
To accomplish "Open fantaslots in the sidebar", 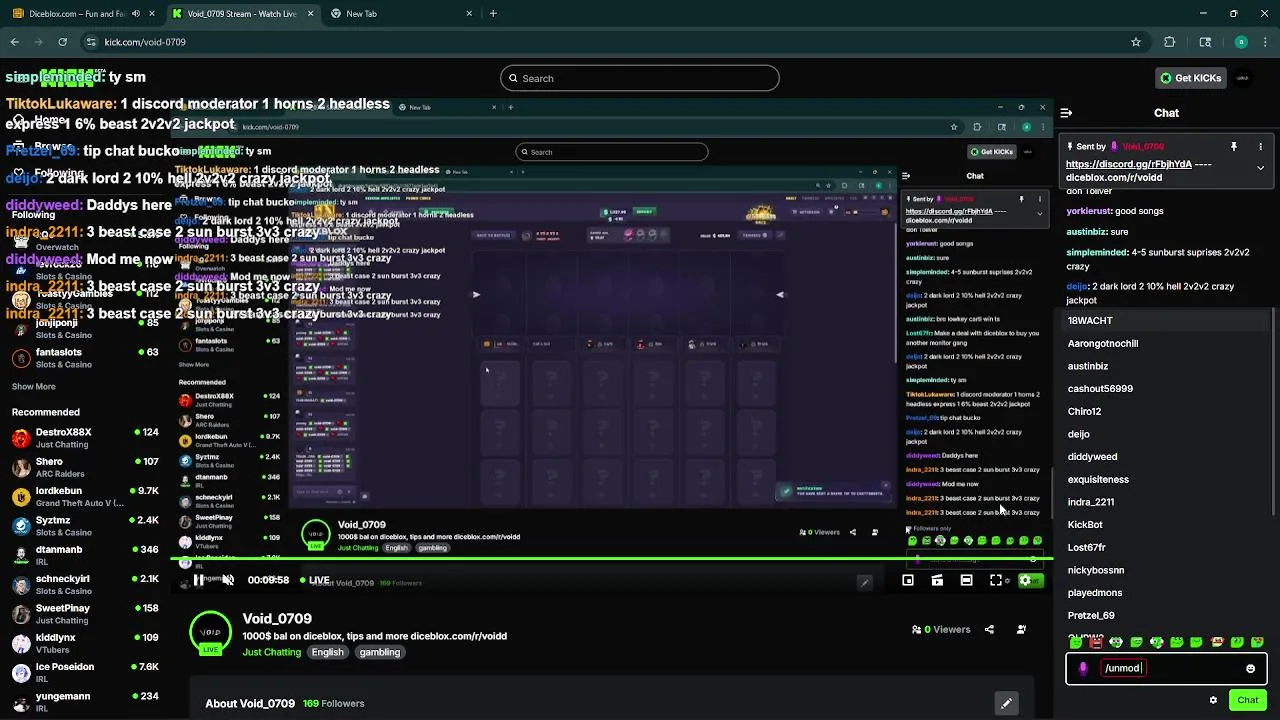I will [x=85, y=358].
